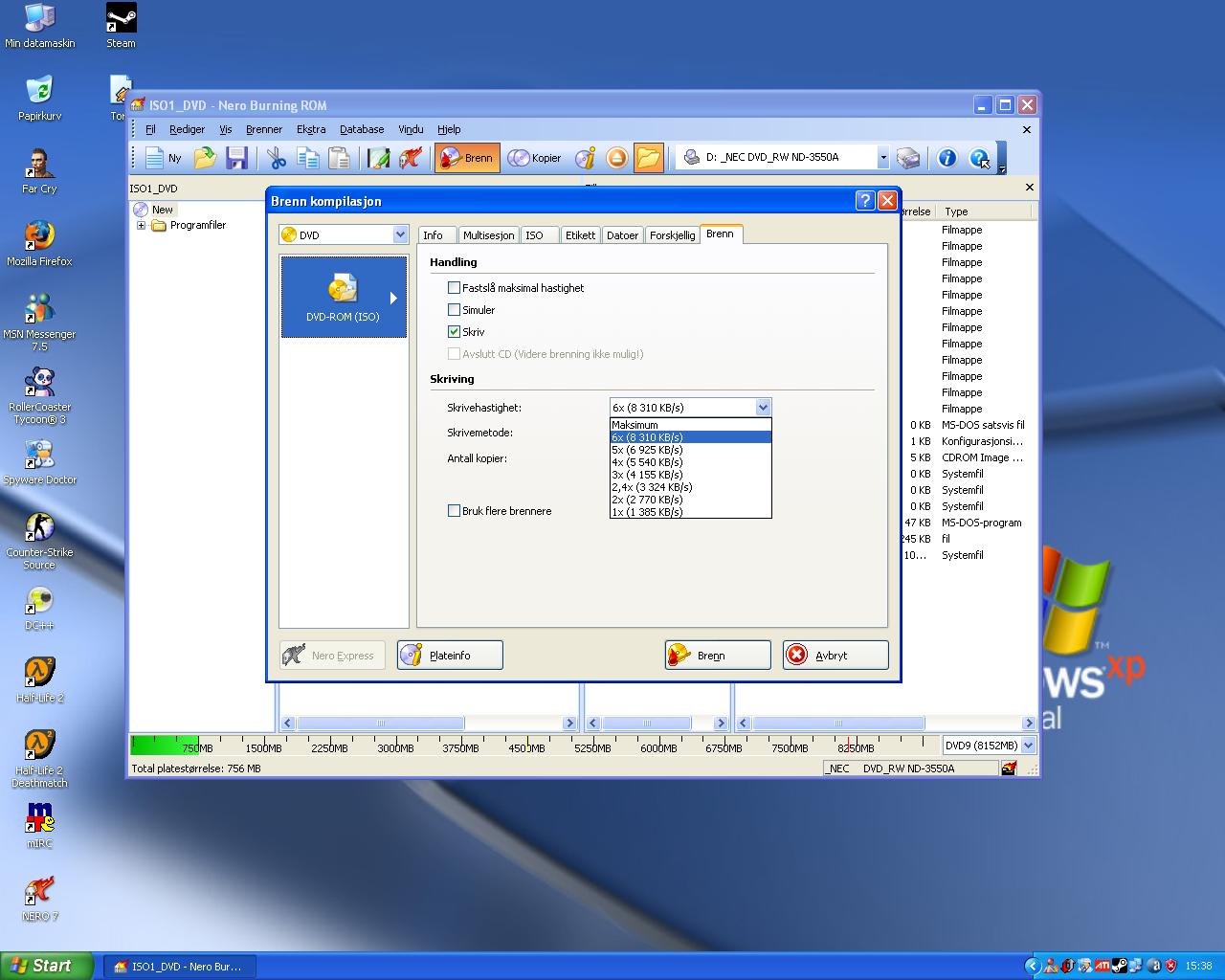Switch to the Datoer tab
Screen dimensions: 1225x980
[622, 235]
